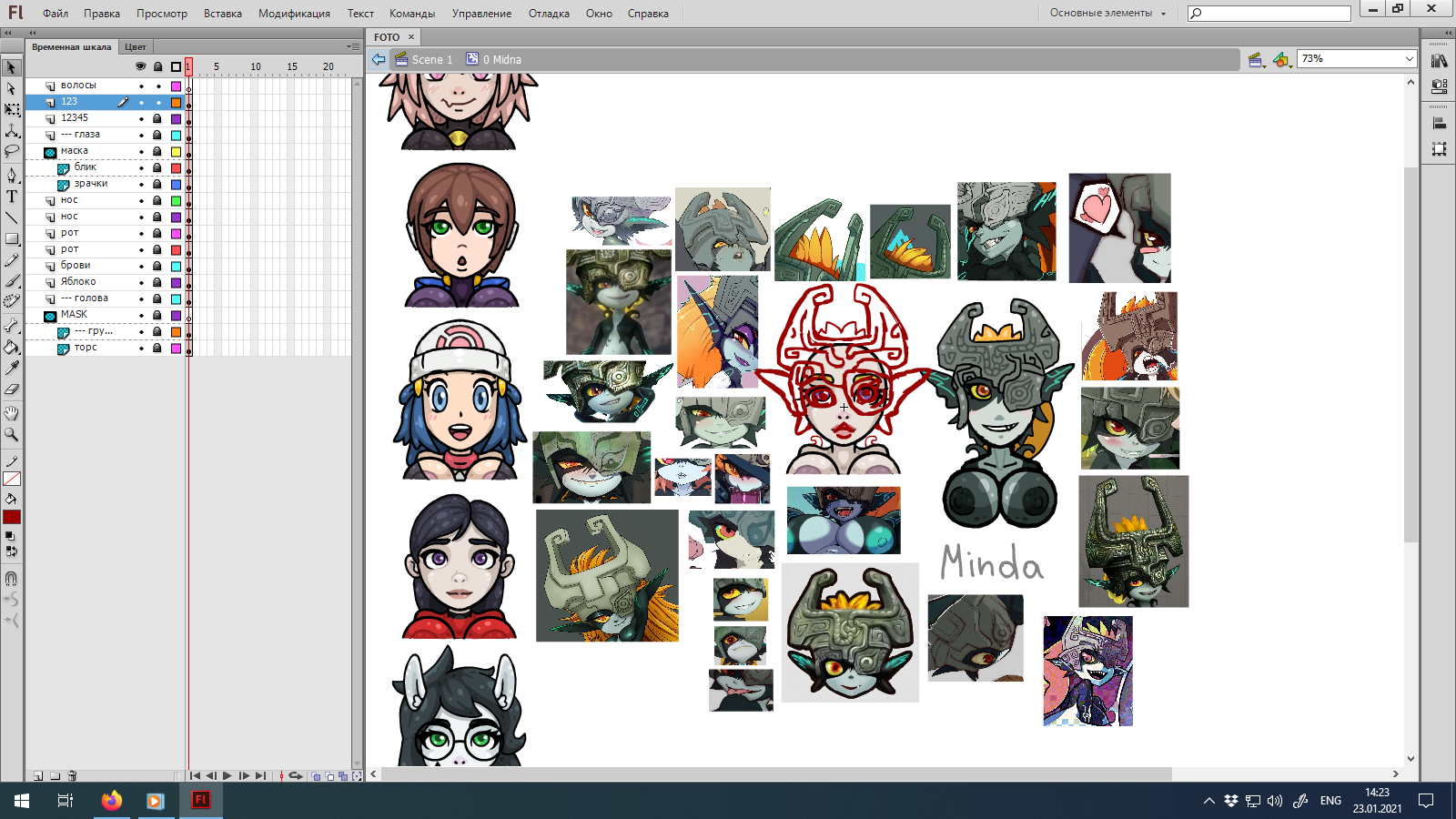Select the Paint Bucket tool
1456x819 pixels.
(11, 347)
